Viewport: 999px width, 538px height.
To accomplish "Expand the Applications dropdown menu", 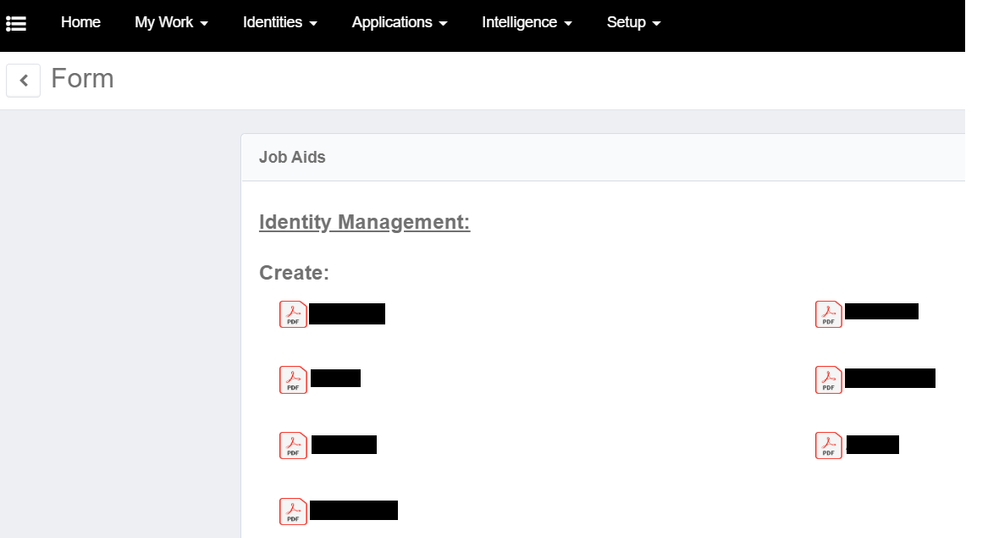I will pos(399,22).
